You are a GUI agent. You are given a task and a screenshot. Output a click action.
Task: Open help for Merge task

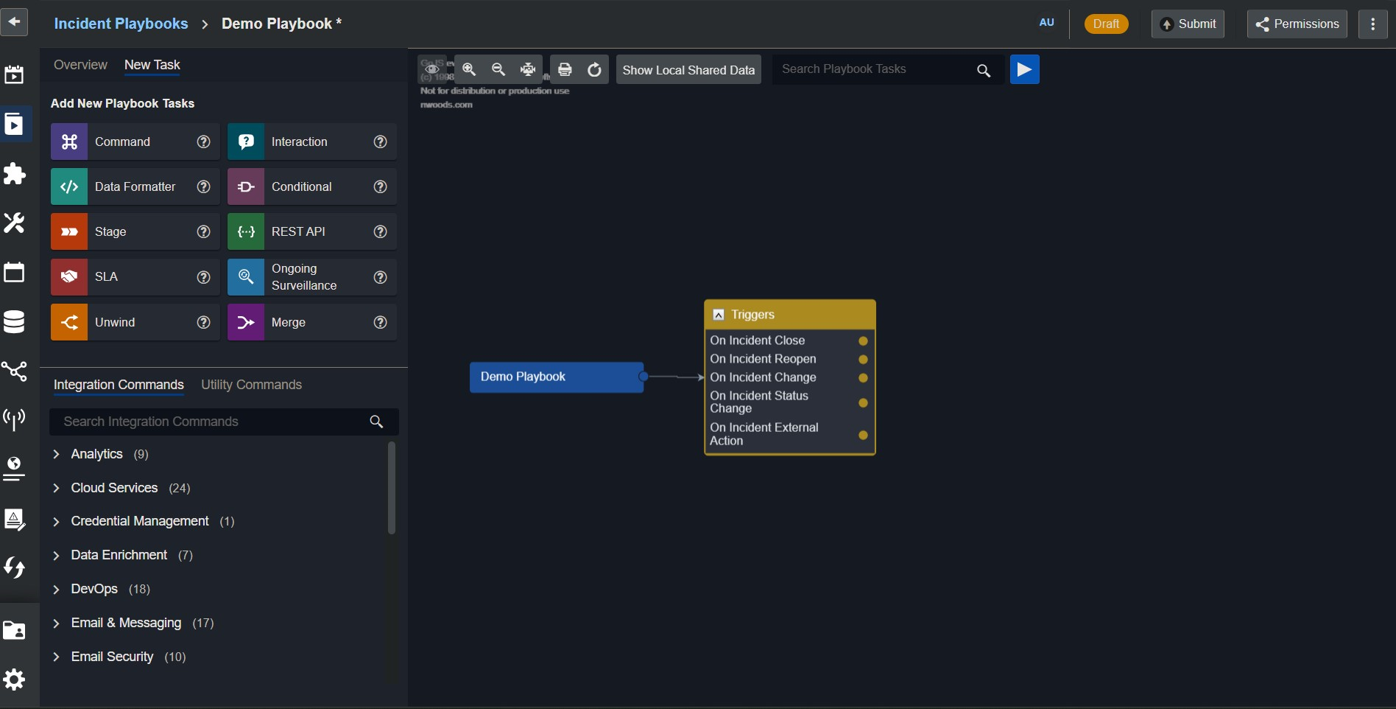380,323
